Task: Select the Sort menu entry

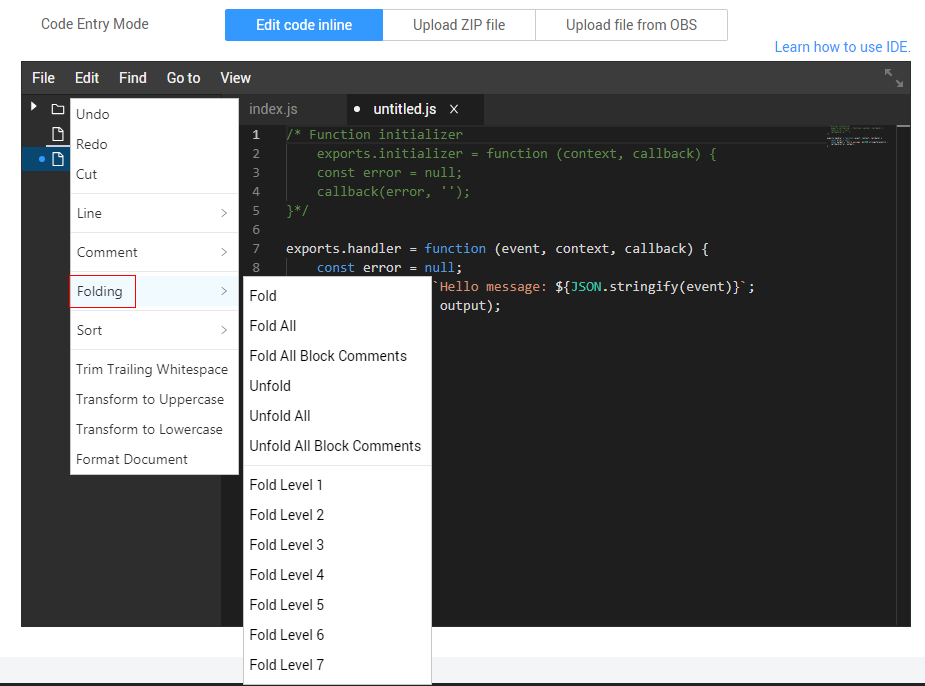Action: click(x=154, y=330)
